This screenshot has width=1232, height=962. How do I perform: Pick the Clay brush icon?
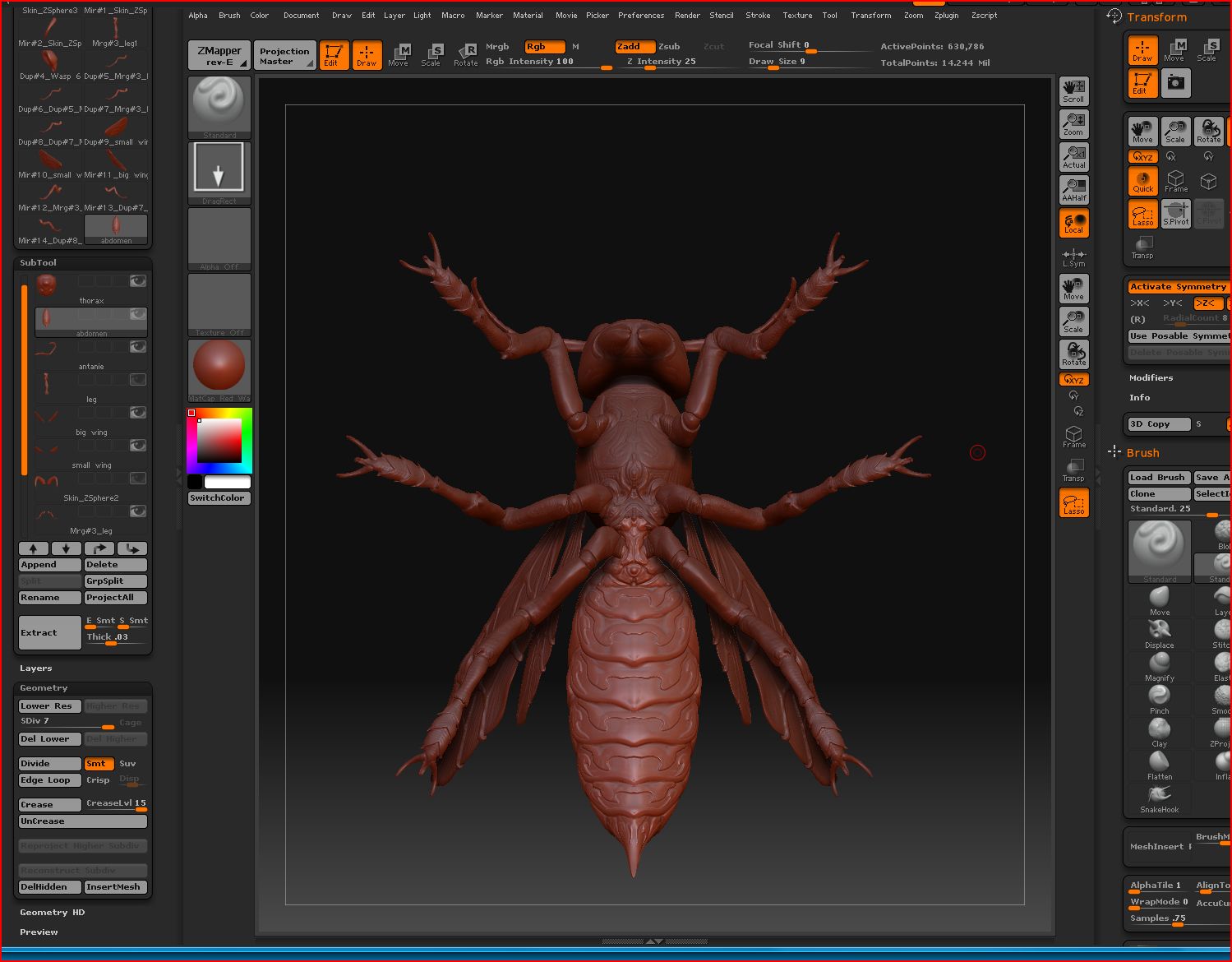1159,731
